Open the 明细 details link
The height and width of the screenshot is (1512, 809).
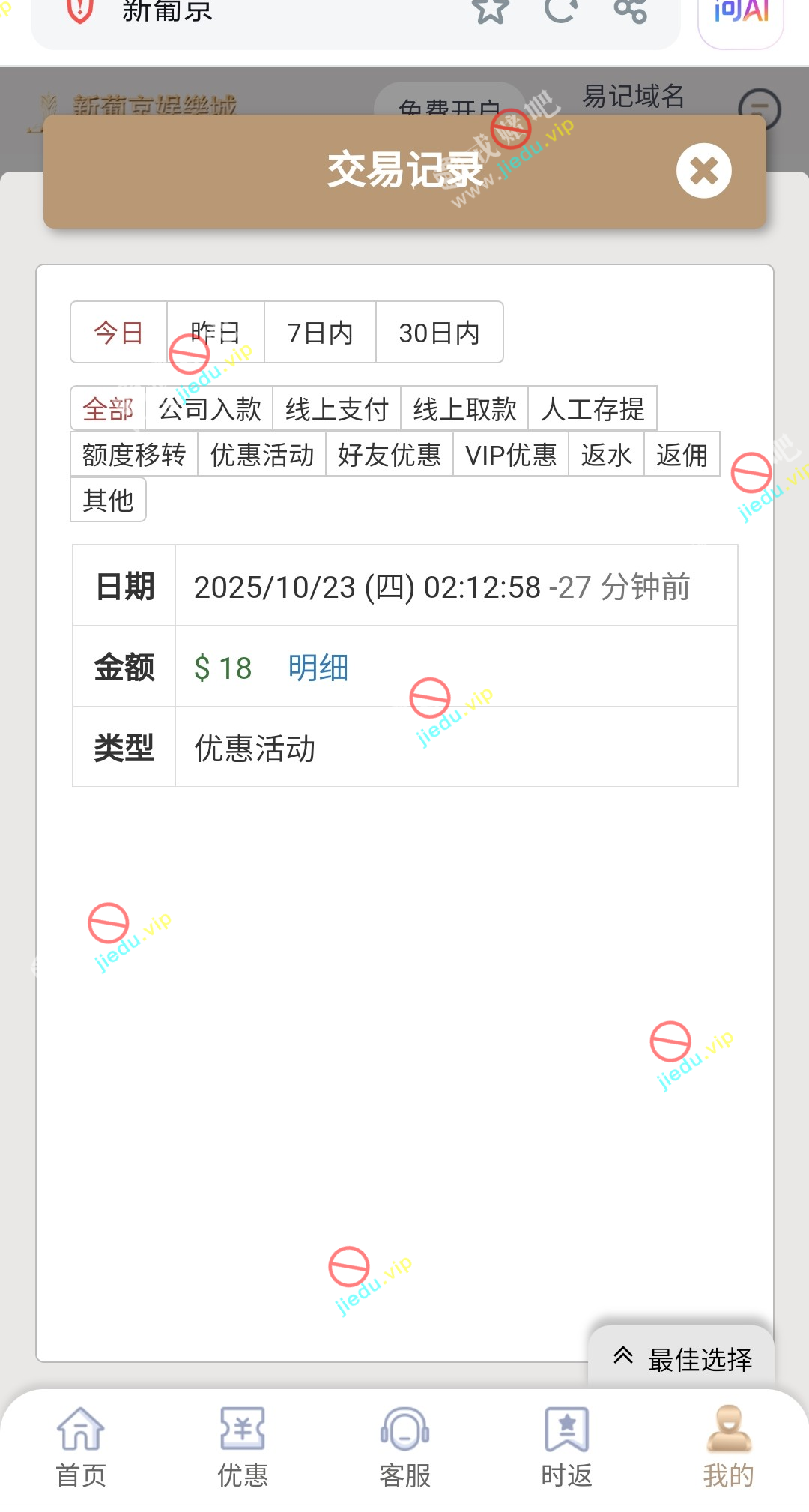[x=318, y=668]
